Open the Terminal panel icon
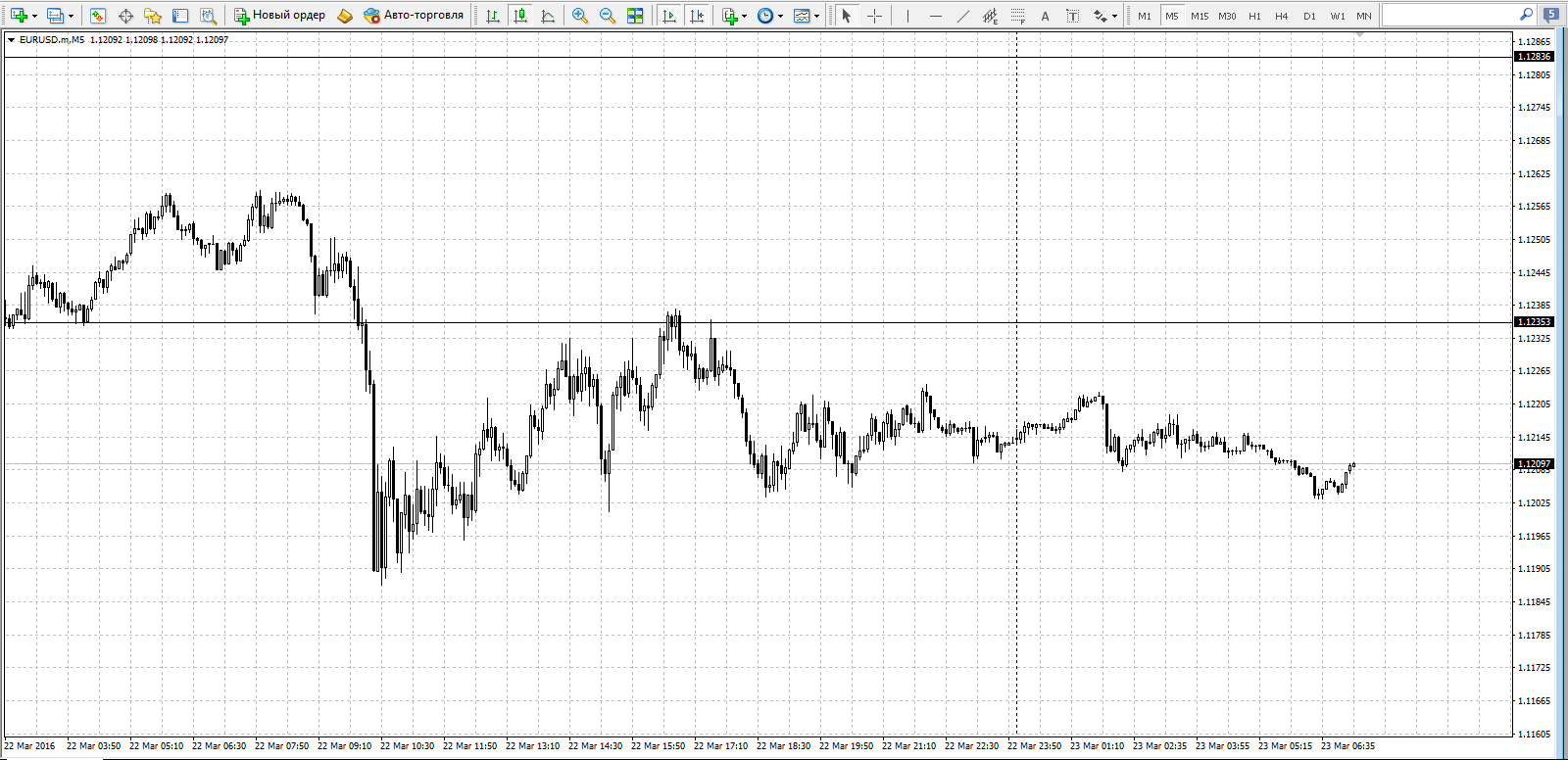This screenshot has height=760, width=1568. pos(180,16)
